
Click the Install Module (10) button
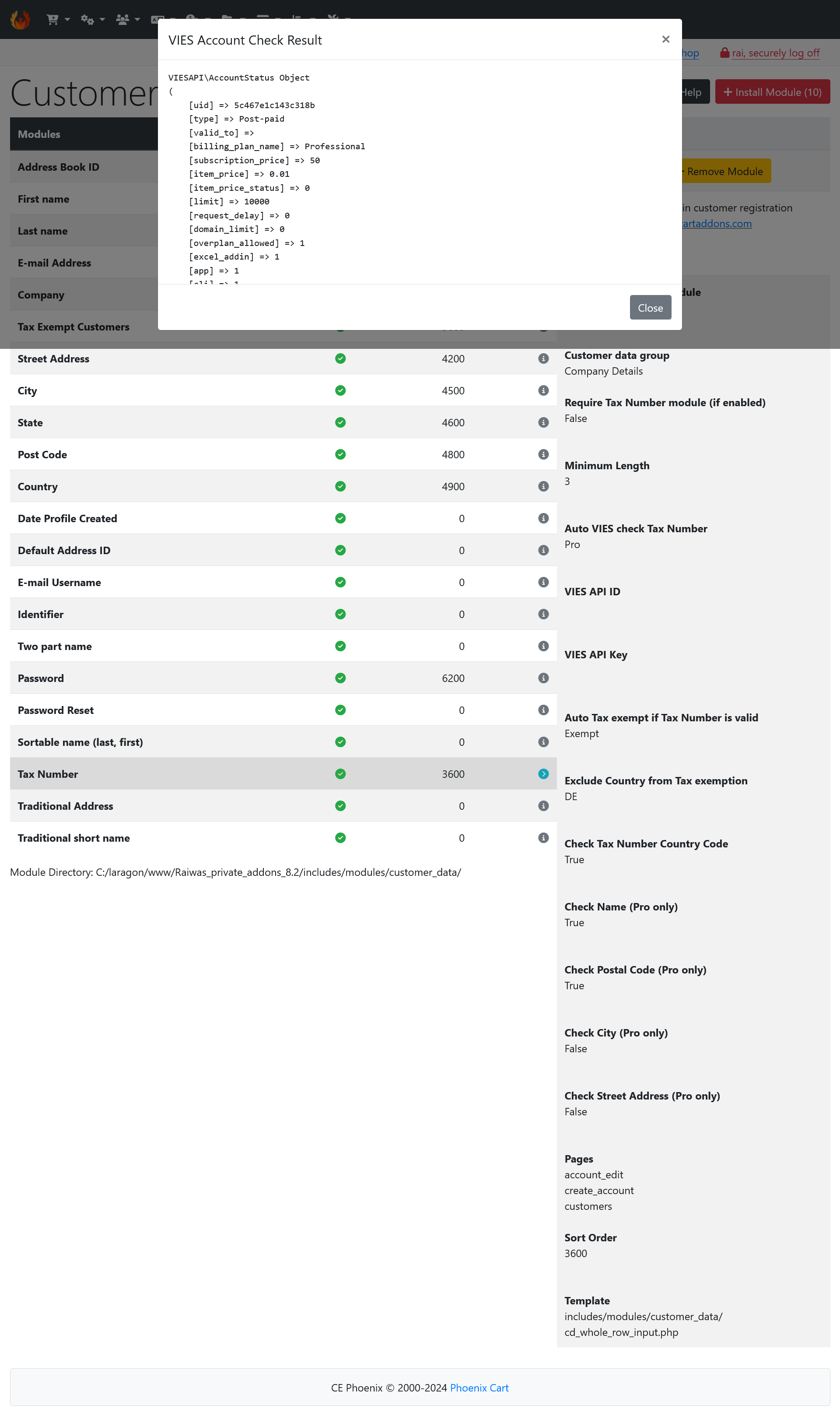coord(772,92)
